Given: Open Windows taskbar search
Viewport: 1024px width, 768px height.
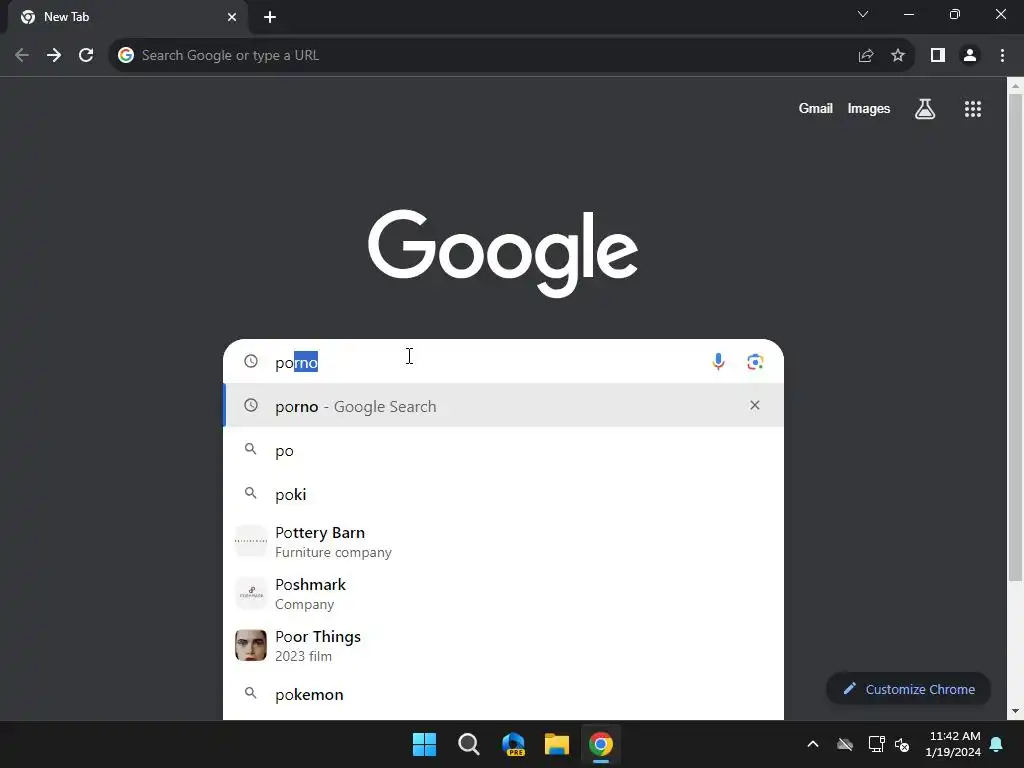Looking at the screenshot, I should [468, 744].
